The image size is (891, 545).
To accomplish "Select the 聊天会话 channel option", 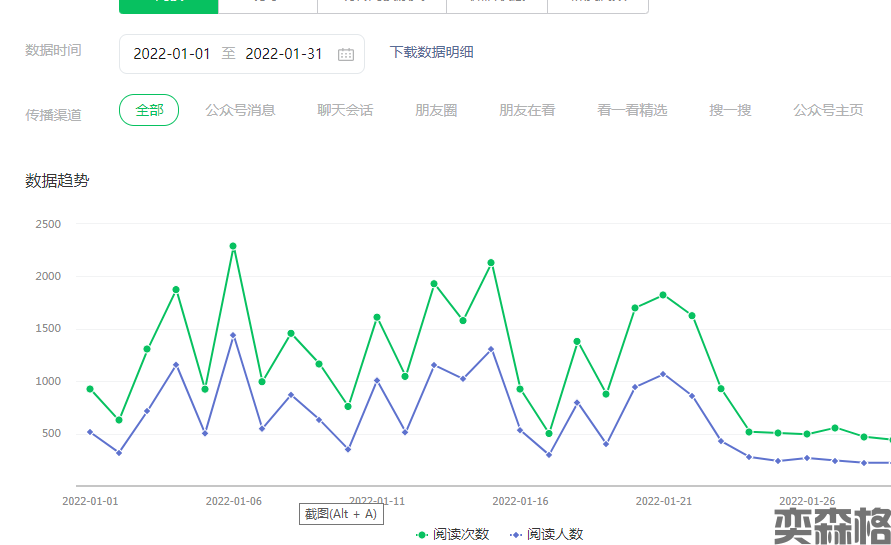I will [x=345, y=110].
